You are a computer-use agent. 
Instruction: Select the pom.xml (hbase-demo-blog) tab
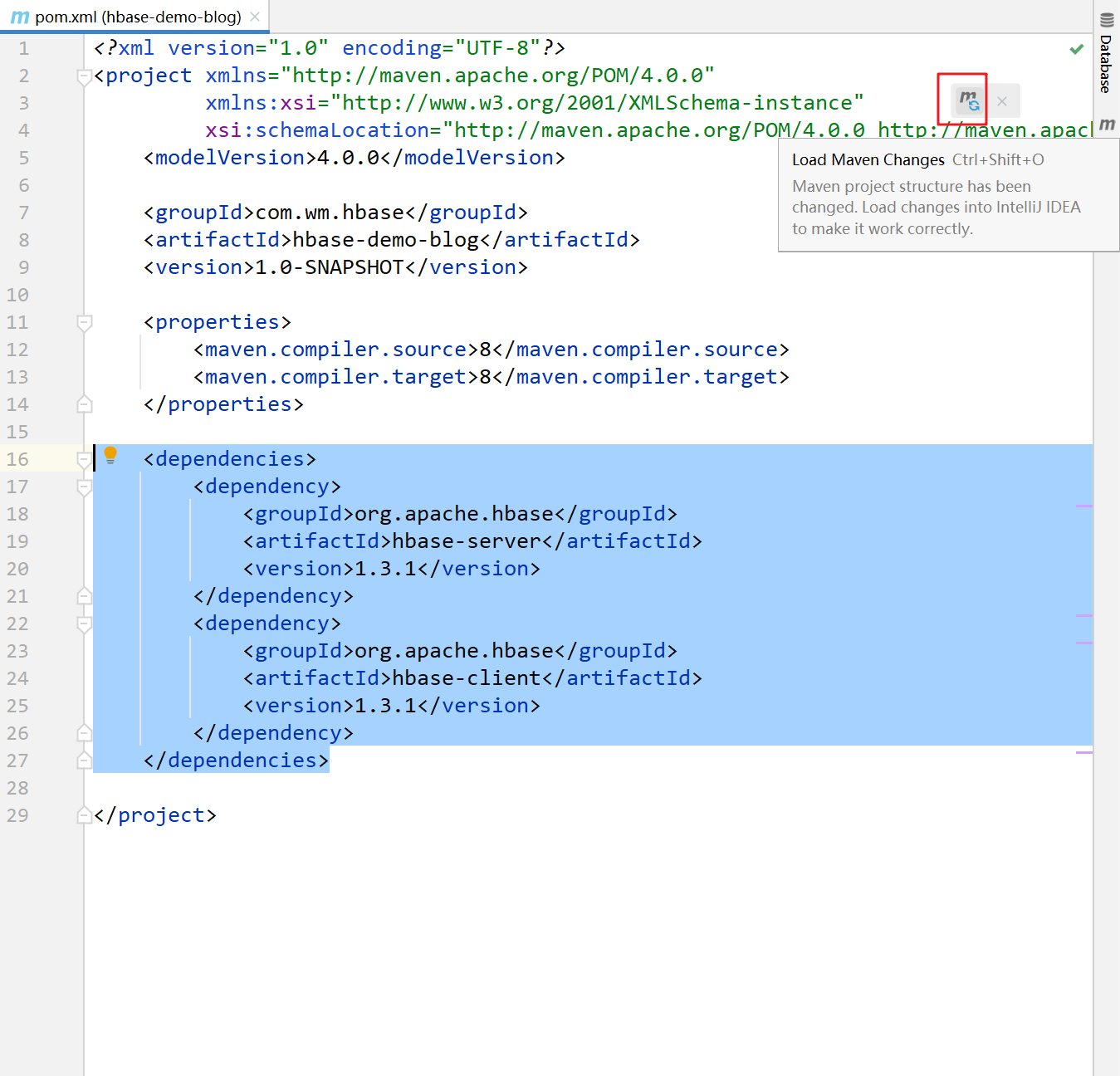(135, 17)
